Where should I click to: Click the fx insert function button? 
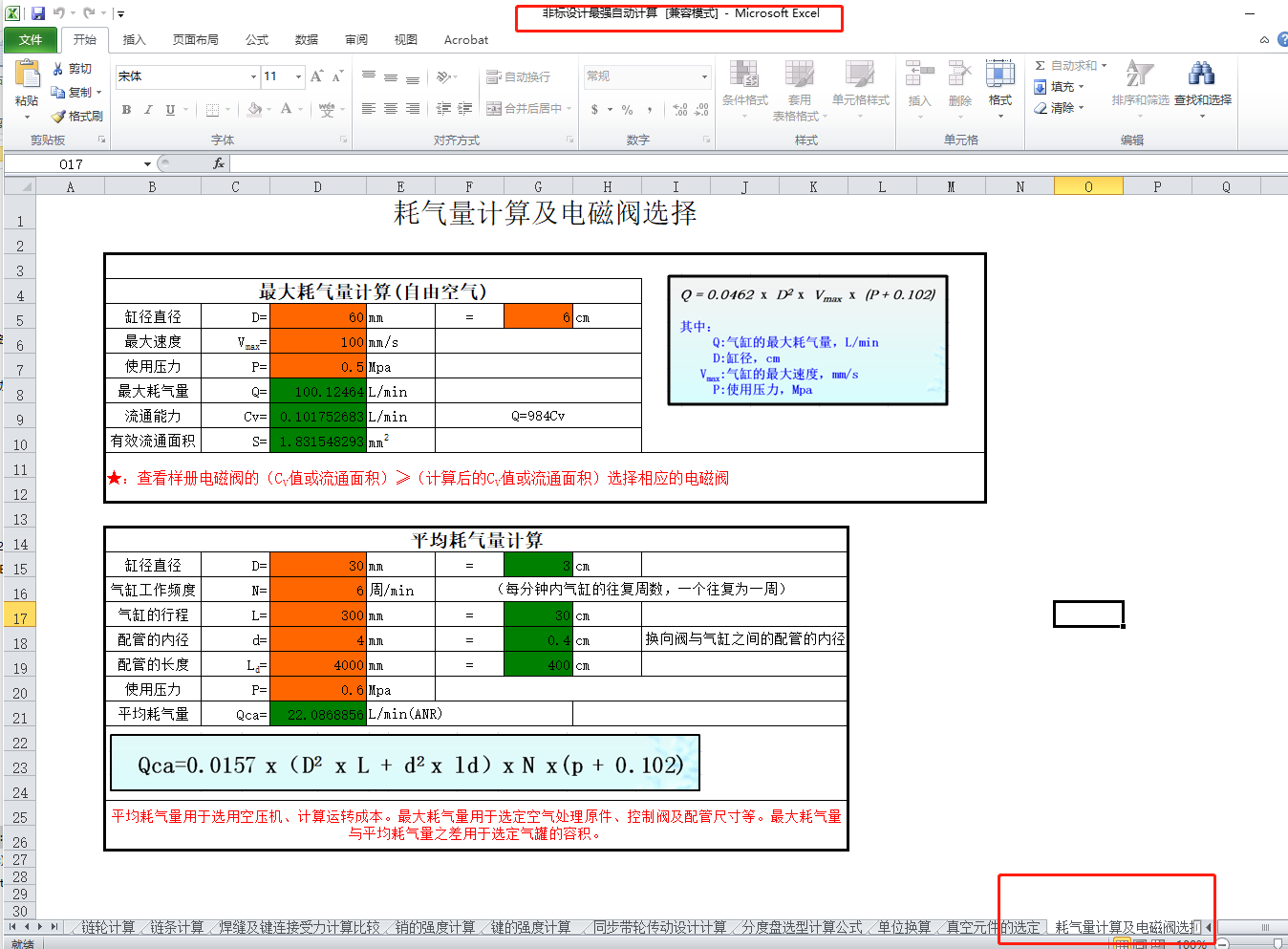click(x=219, y=164)
